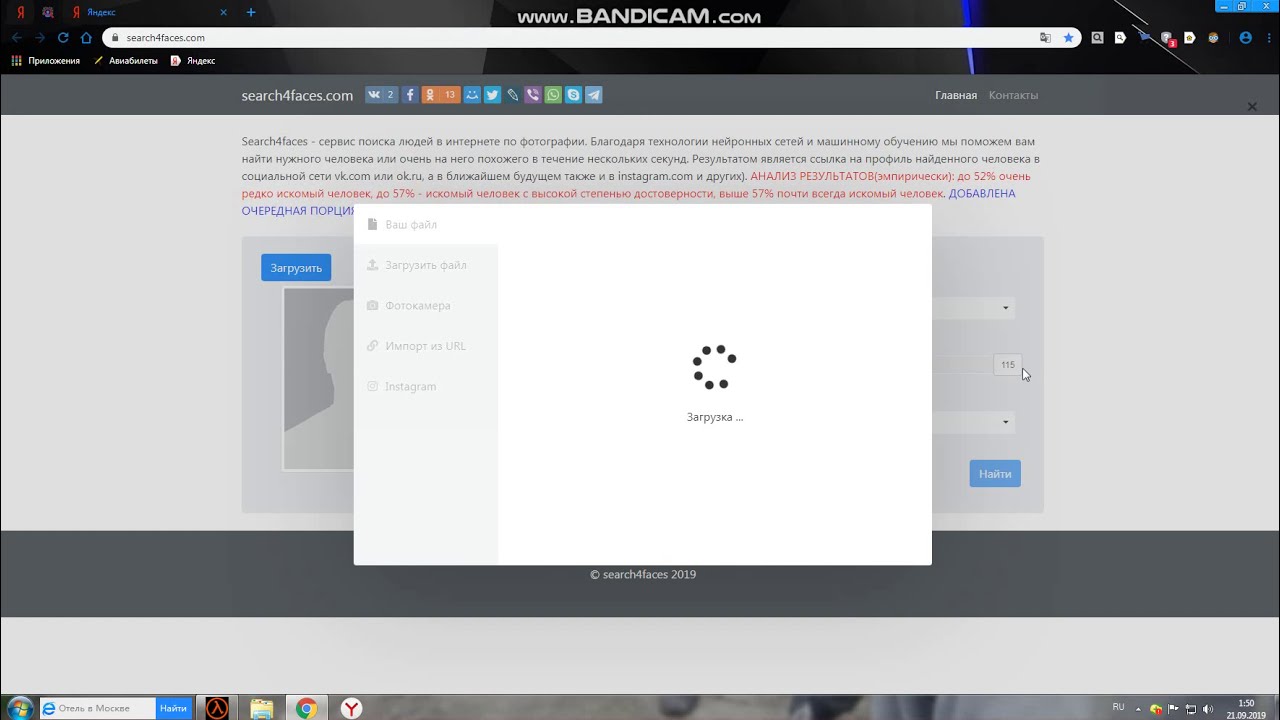Click the 115 value field

coord(1007,365)
